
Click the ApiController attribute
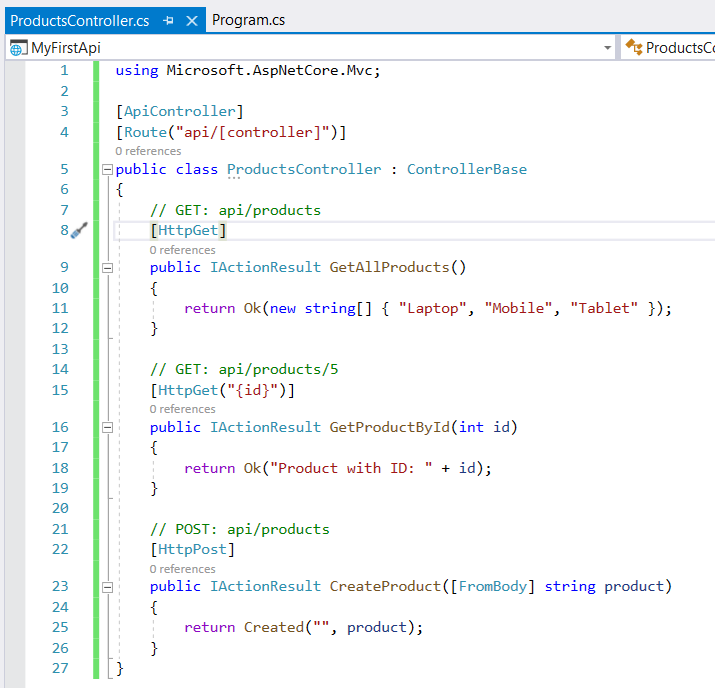(x=180, y=111)
